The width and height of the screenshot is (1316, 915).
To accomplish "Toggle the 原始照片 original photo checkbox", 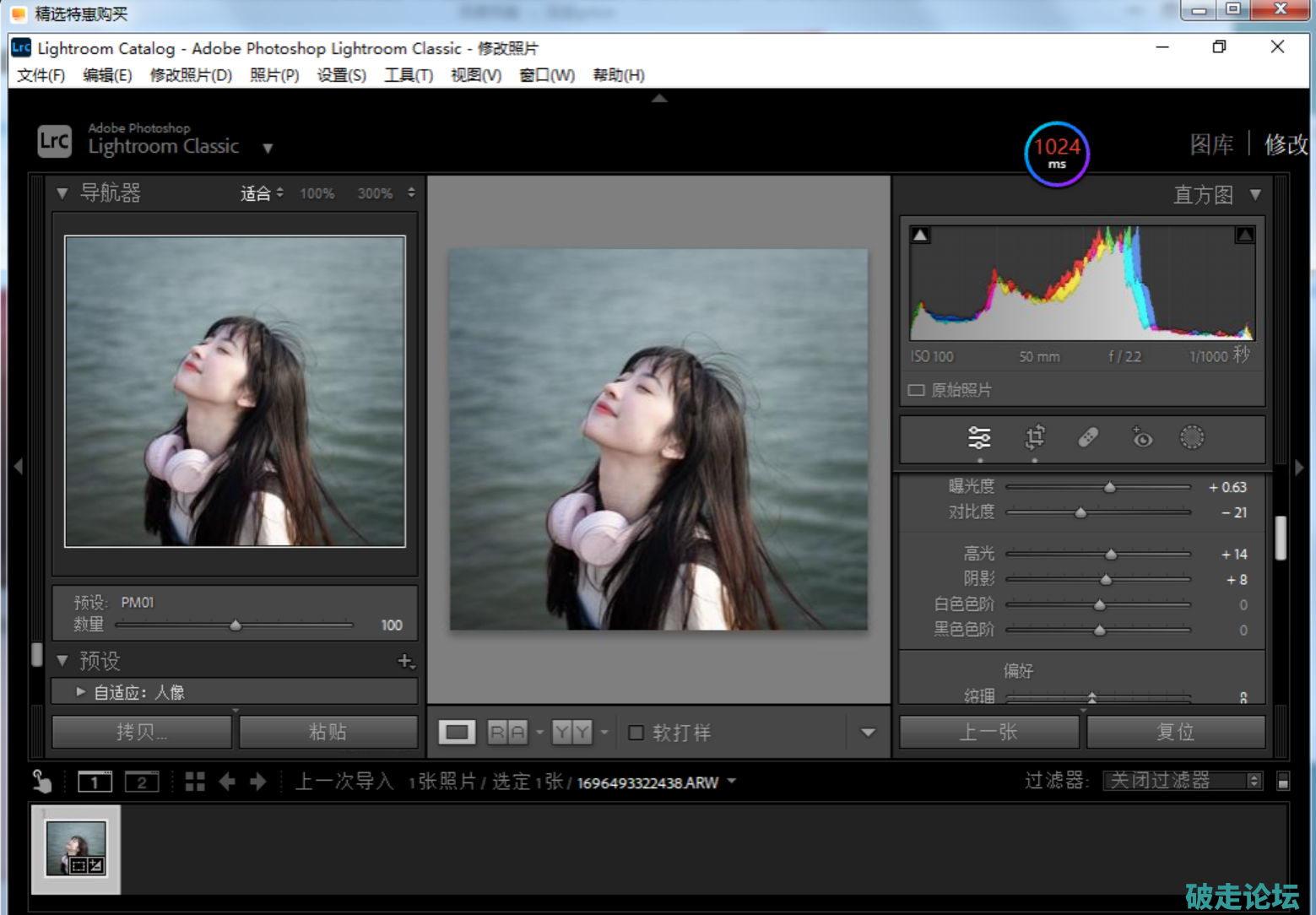I will click(x=916, y=390).
